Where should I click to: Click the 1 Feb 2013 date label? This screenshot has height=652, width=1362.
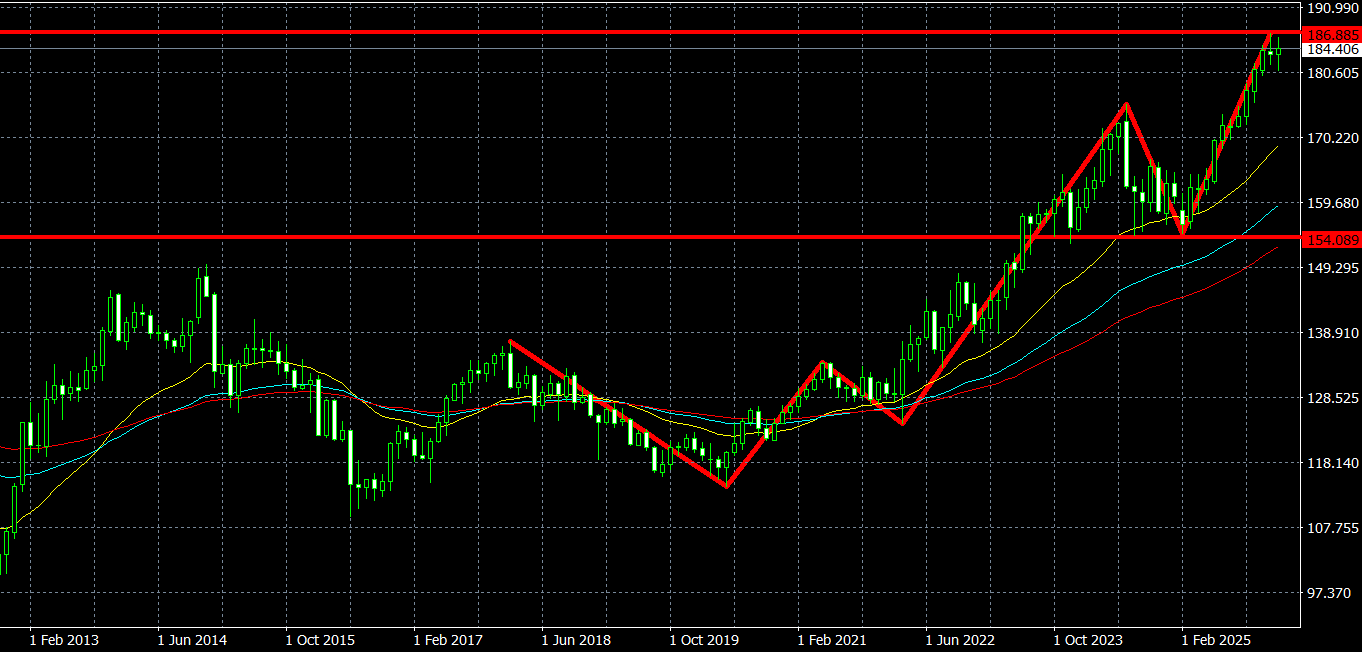tap(64, 639)
